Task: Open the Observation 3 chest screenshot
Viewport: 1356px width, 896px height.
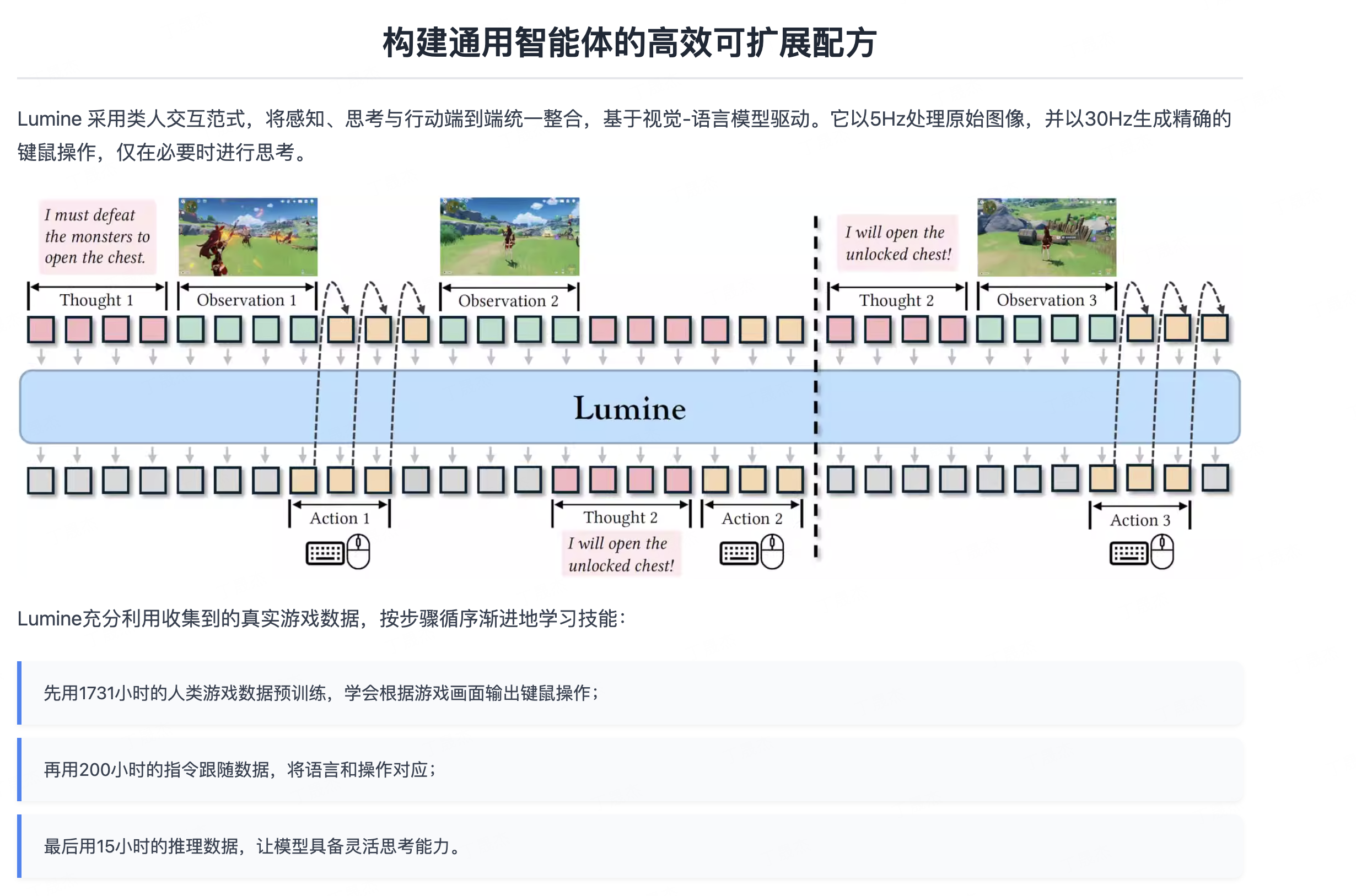Action: [1046, 236]
